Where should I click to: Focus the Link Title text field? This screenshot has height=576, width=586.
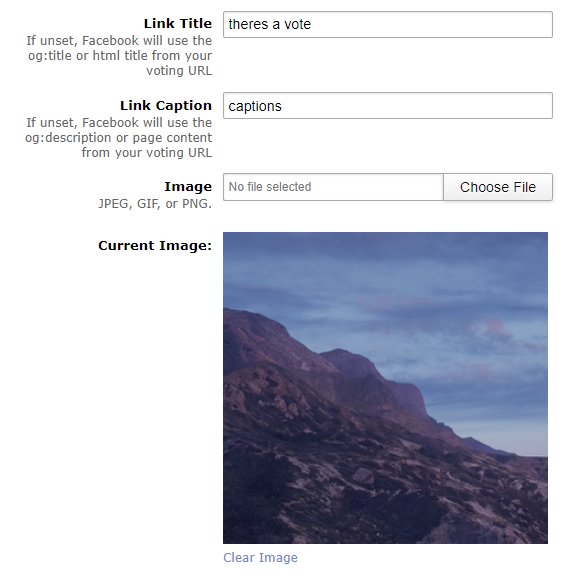[x=388, y=24]
